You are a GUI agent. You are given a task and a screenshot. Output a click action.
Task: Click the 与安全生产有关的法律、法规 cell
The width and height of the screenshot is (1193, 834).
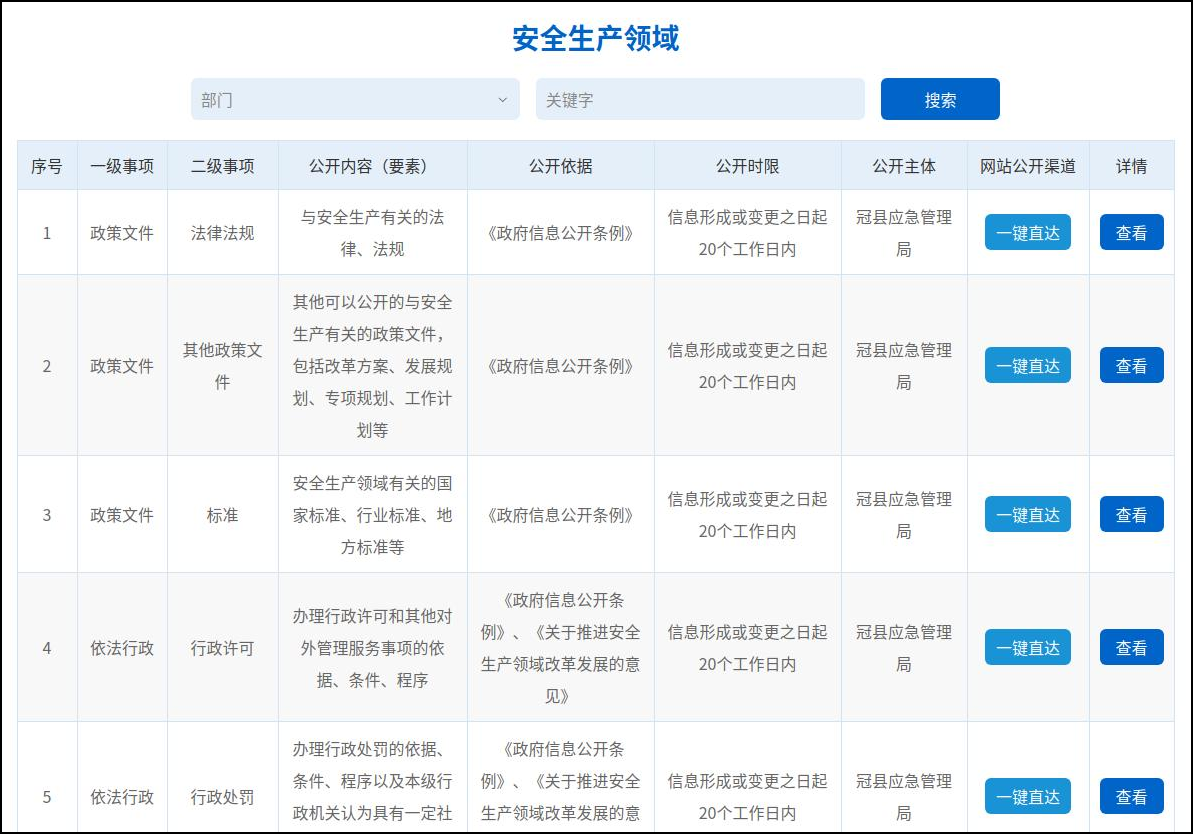click(x=373, y=233)
